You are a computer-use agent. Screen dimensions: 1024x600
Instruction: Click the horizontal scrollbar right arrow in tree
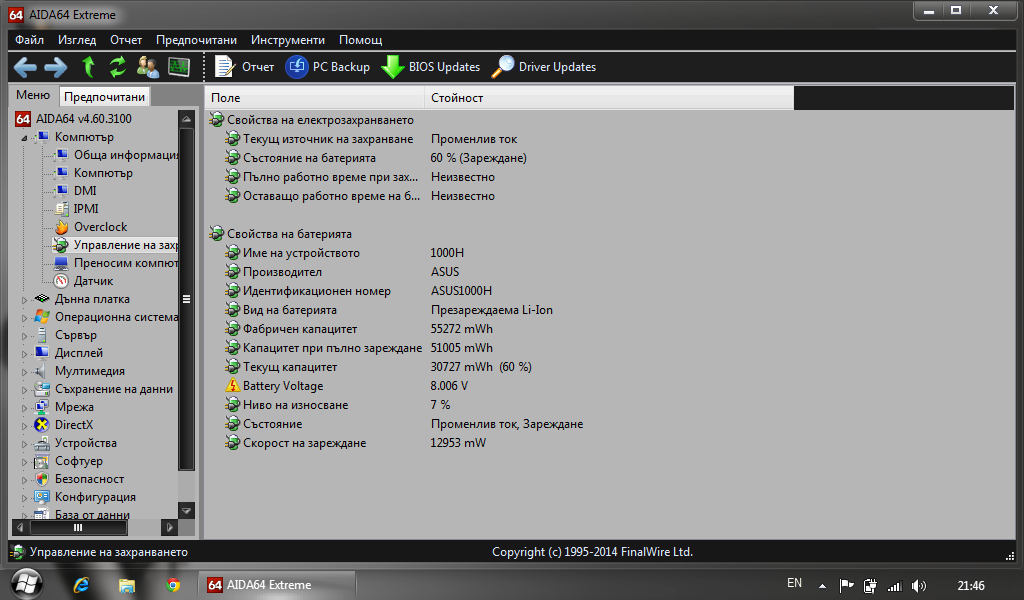[169, 527]
